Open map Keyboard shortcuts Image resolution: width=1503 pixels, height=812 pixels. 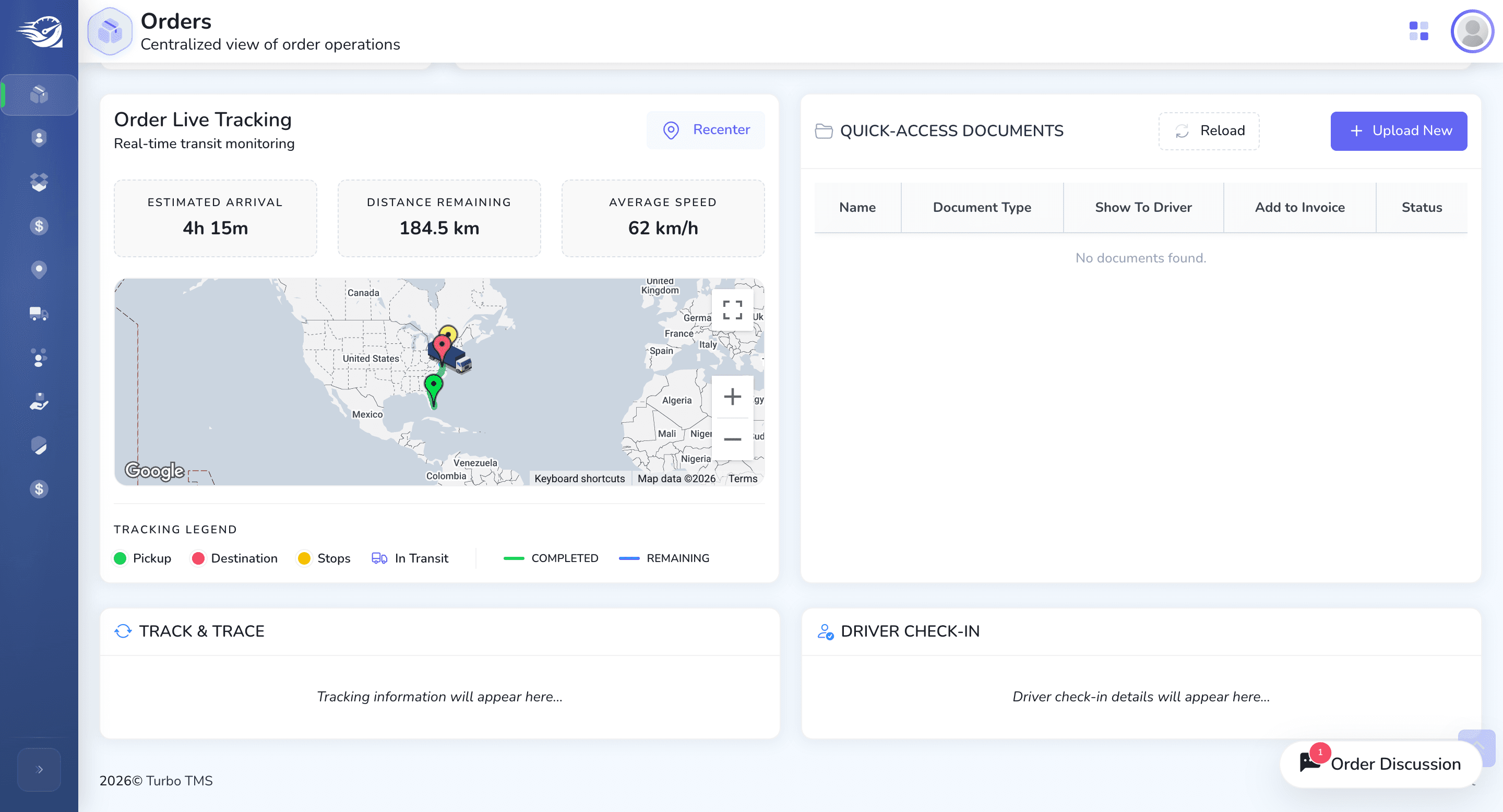[579, 479]
